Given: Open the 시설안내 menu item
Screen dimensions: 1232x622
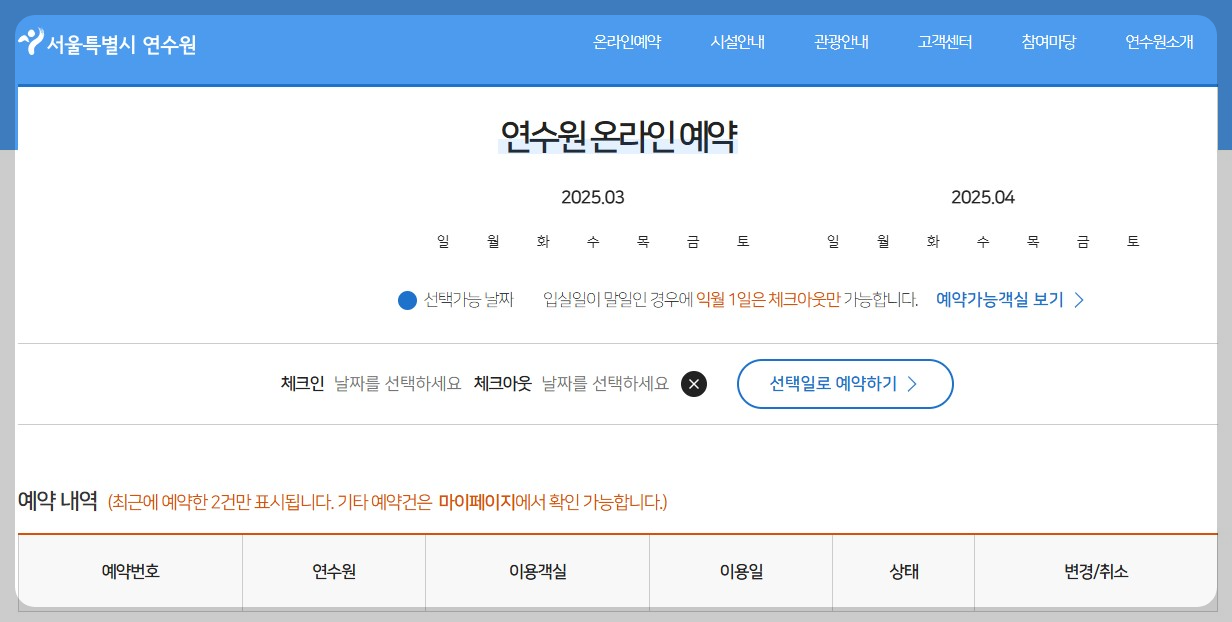Looking at the screenshot, I should pos(736,42).
